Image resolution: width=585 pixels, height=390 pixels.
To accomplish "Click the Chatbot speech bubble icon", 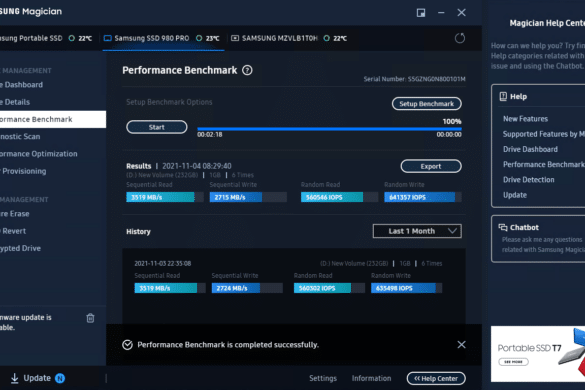I will tap(503, 227).
